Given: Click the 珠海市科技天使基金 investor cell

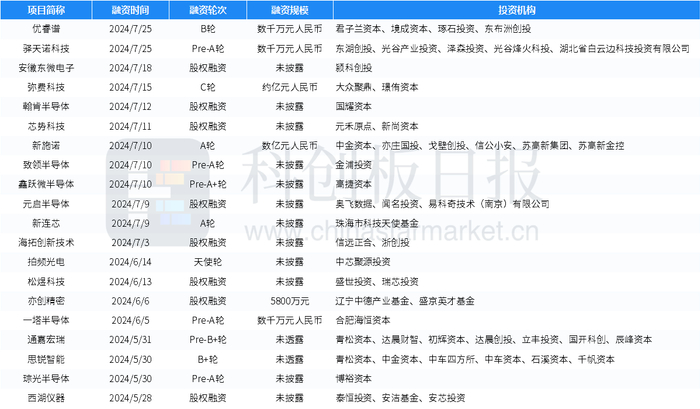Looking at the screenshot, I should 377,223.
